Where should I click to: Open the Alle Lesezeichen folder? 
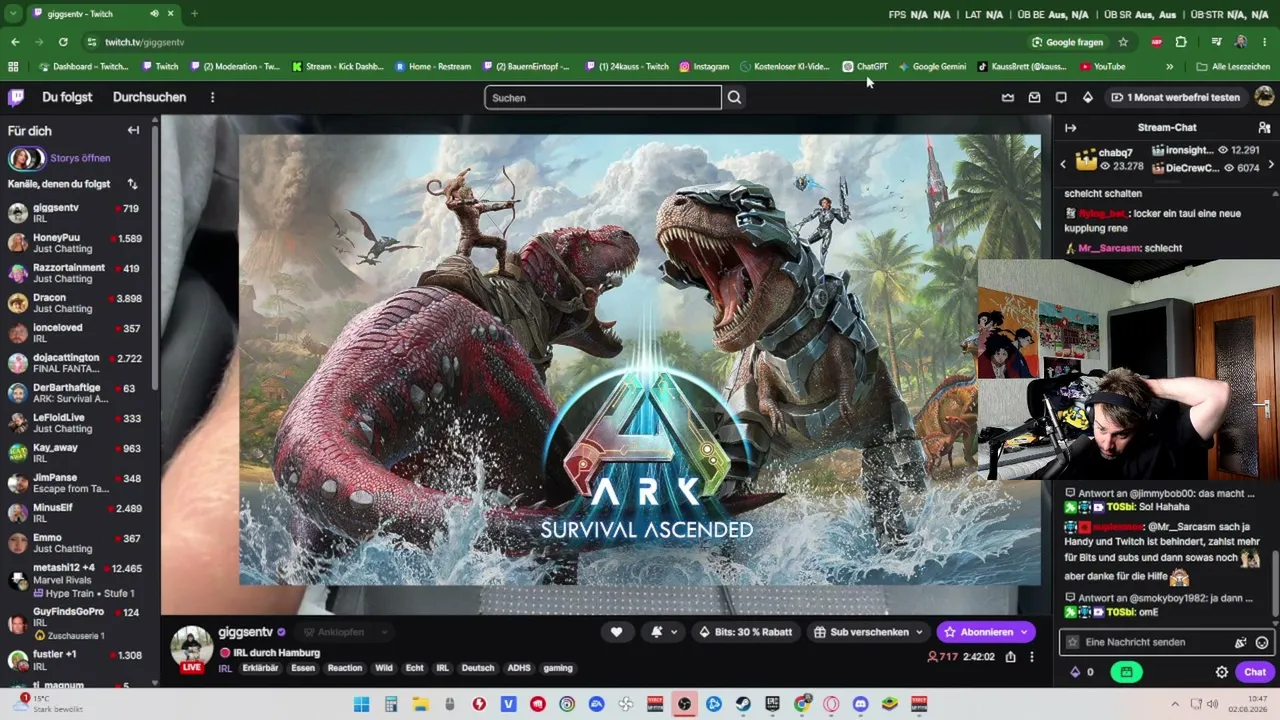(1234, 67)
